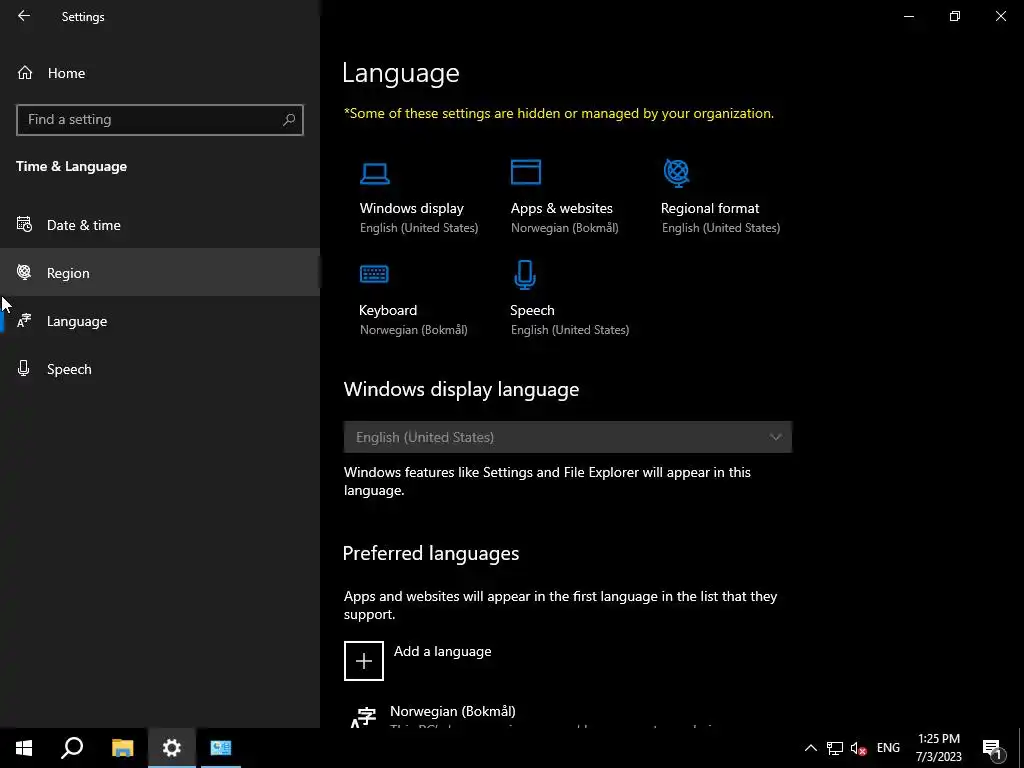The image size is (1024, 768).
Task: Select Region in sidebar
Action: click(160, 272)
